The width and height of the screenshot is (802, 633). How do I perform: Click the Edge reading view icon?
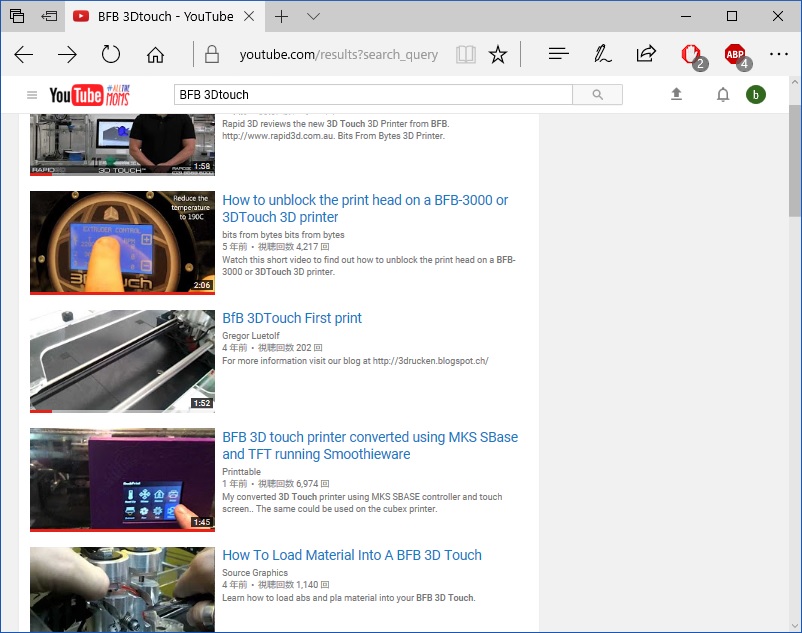465,55
